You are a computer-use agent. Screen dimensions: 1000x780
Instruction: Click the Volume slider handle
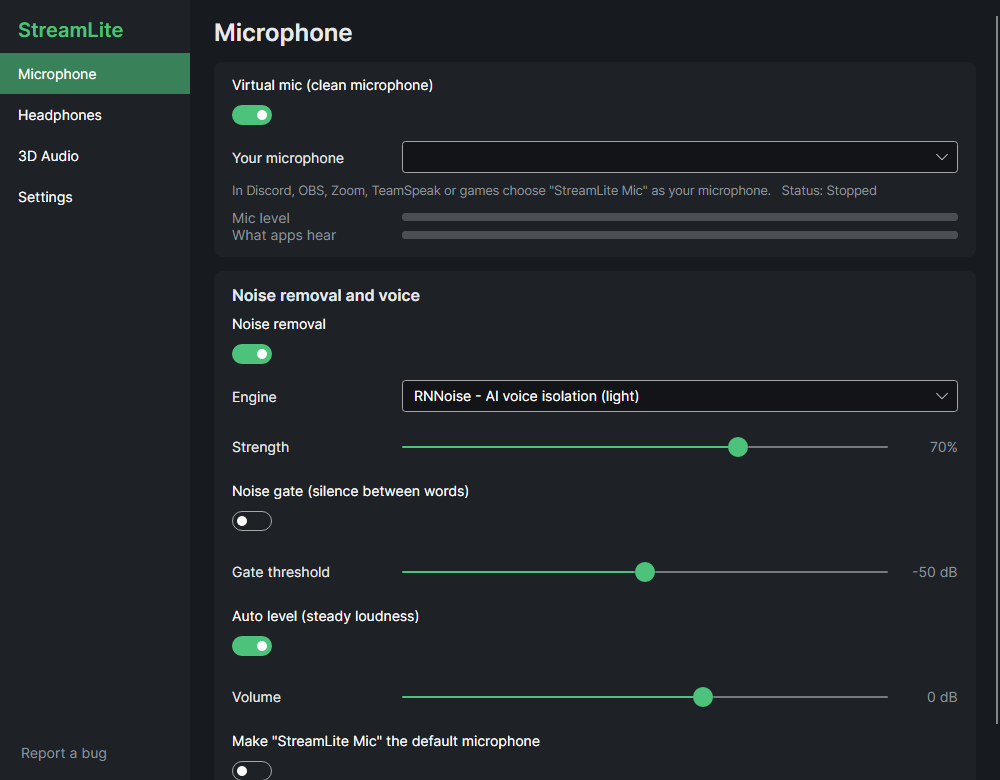[x=703, y=697]
